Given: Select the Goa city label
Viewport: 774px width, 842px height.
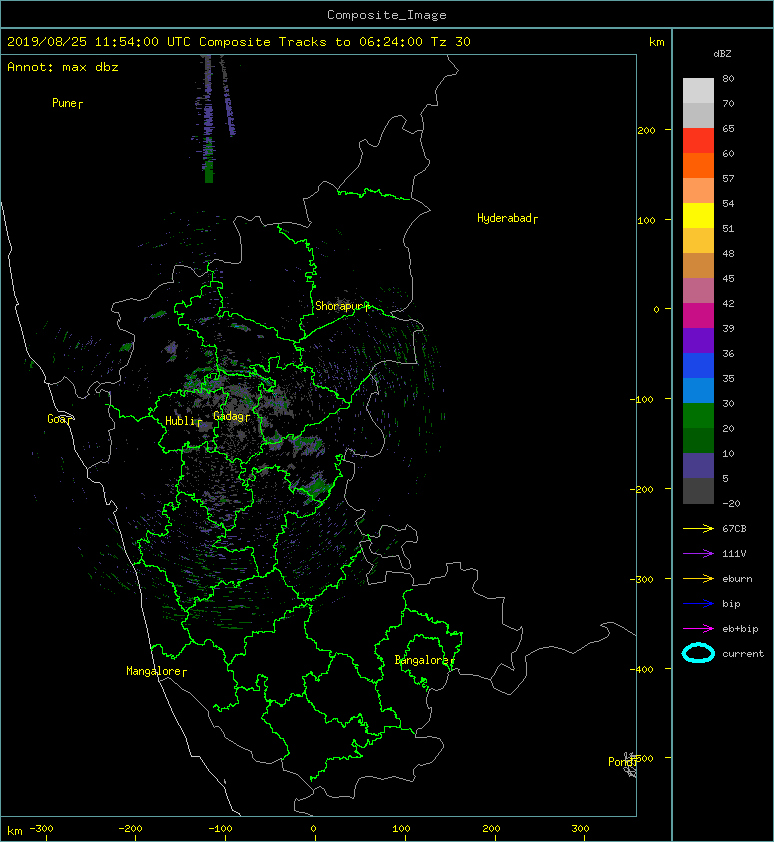Looking at the screenshot, I should 58,419.
